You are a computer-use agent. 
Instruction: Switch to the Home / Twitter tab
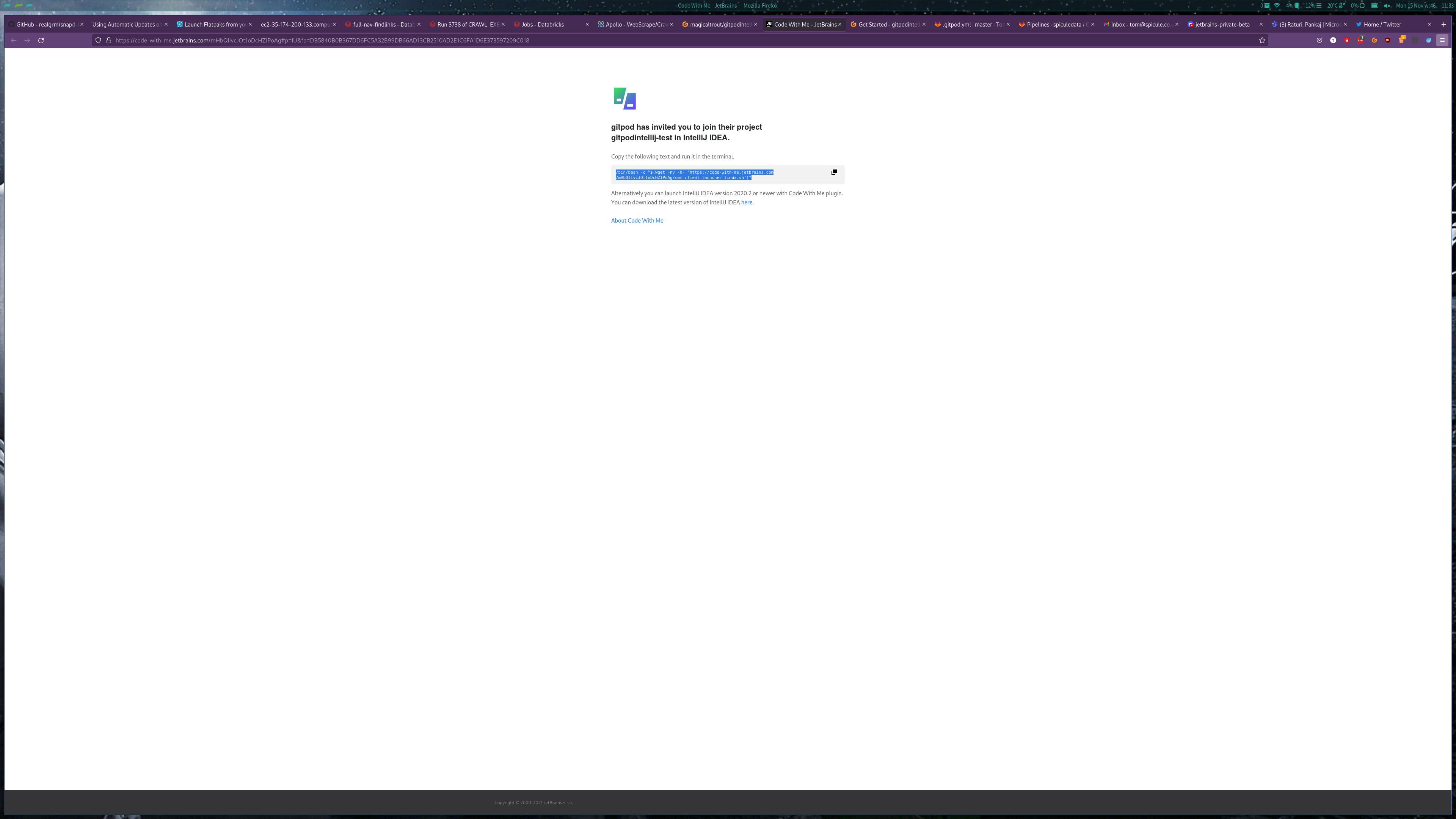coord(1381,24)
